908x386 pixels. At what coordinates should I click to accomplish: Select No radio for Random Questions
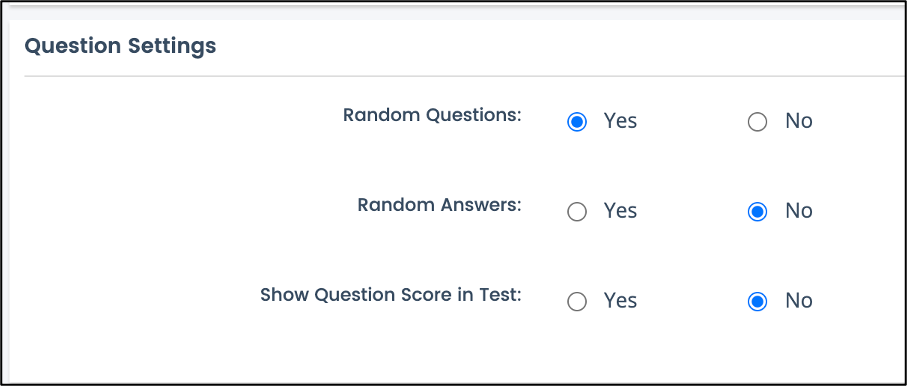pyautogui.click(x=757, y=122)
